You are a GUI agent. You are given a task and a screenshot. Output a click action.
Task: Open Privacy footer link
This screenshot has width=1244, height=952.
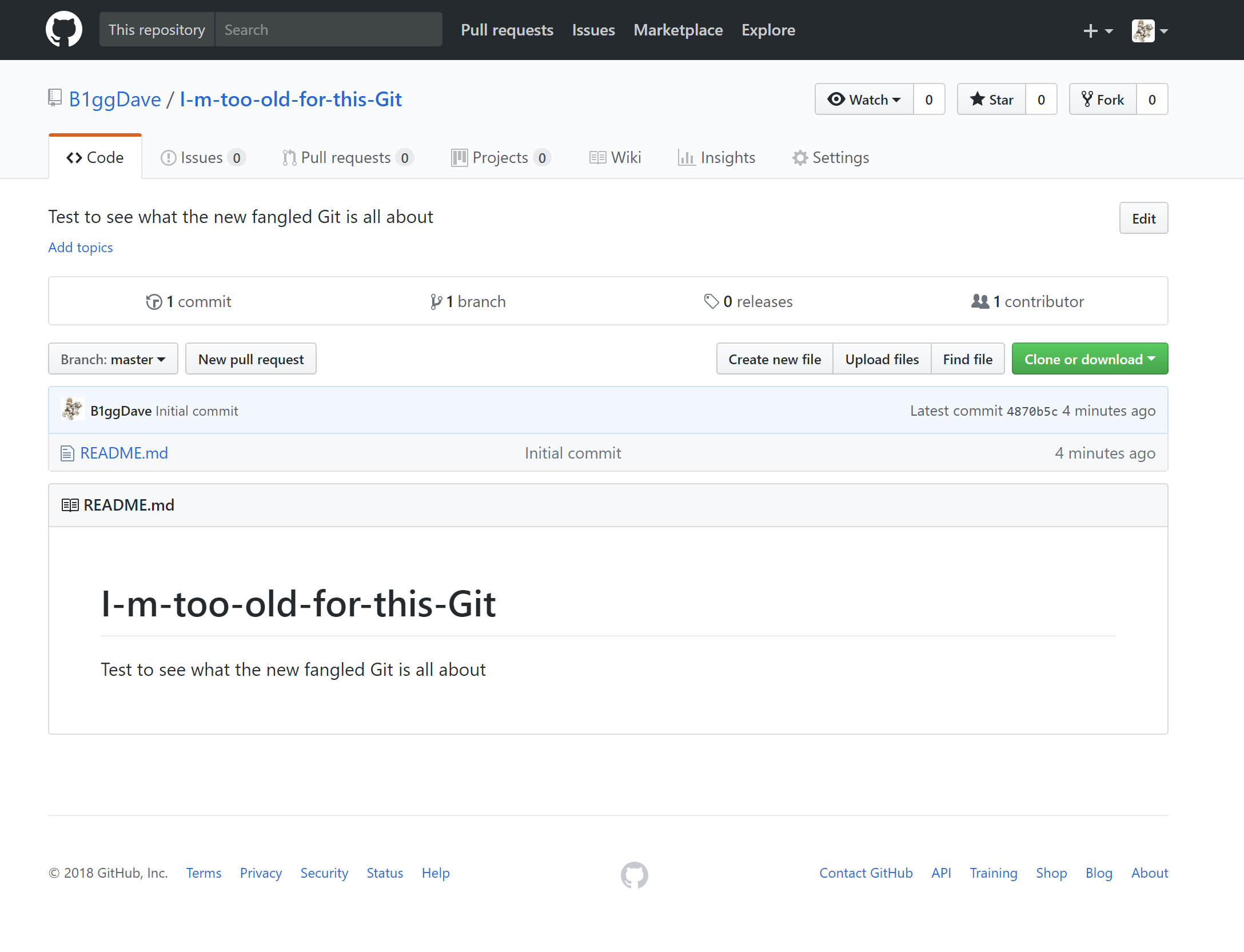pyautogui.click(x=261, y=873)
